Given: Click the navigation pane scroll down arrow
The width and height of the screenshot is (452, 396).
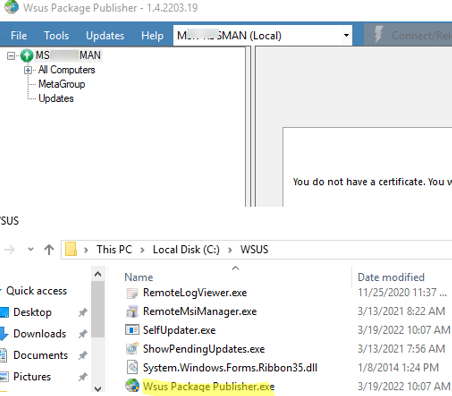Looking at the screenshot, I should [x=98, y=388].
